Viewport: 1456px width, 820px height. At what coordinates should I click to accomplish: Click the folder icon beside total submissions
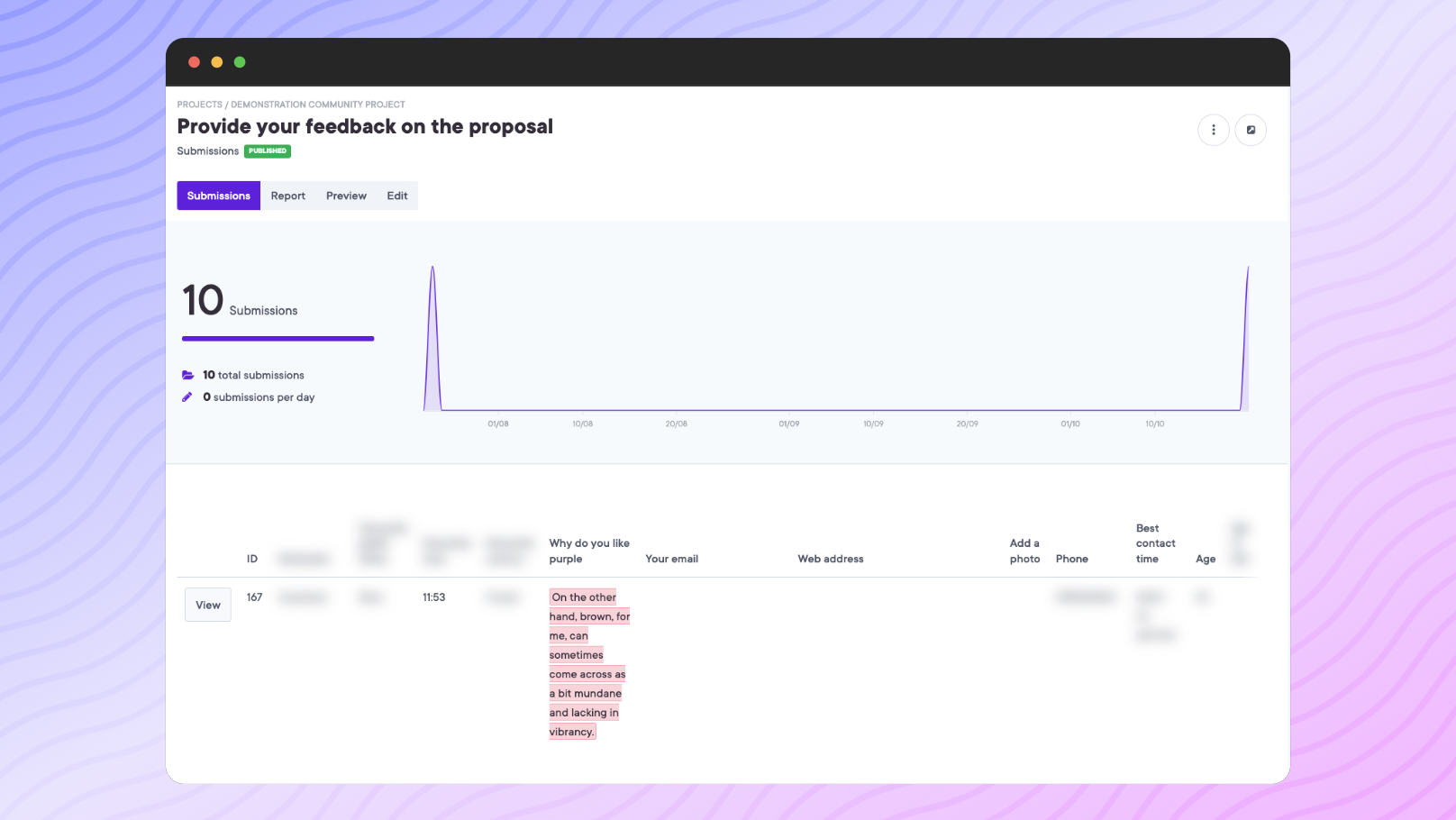pyautogui.click(x=187, y=375)
